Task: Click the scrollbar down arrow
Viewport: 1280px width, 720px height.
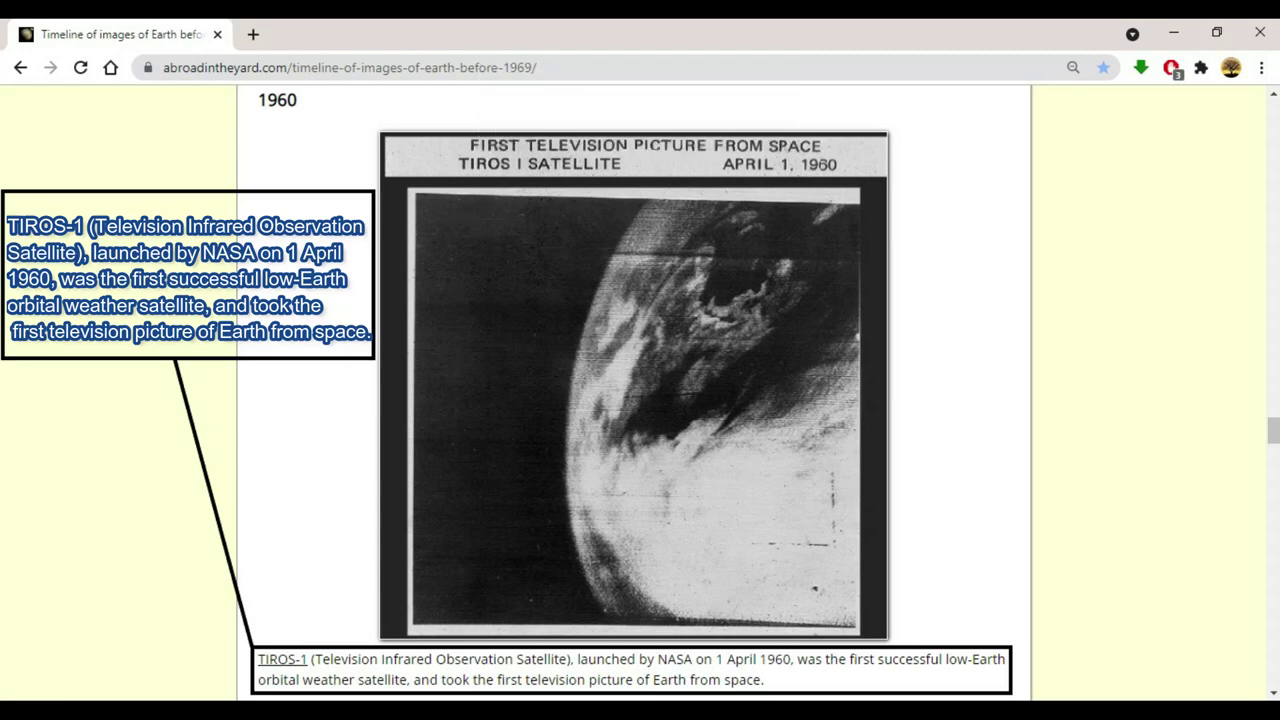Action: 1272,692
